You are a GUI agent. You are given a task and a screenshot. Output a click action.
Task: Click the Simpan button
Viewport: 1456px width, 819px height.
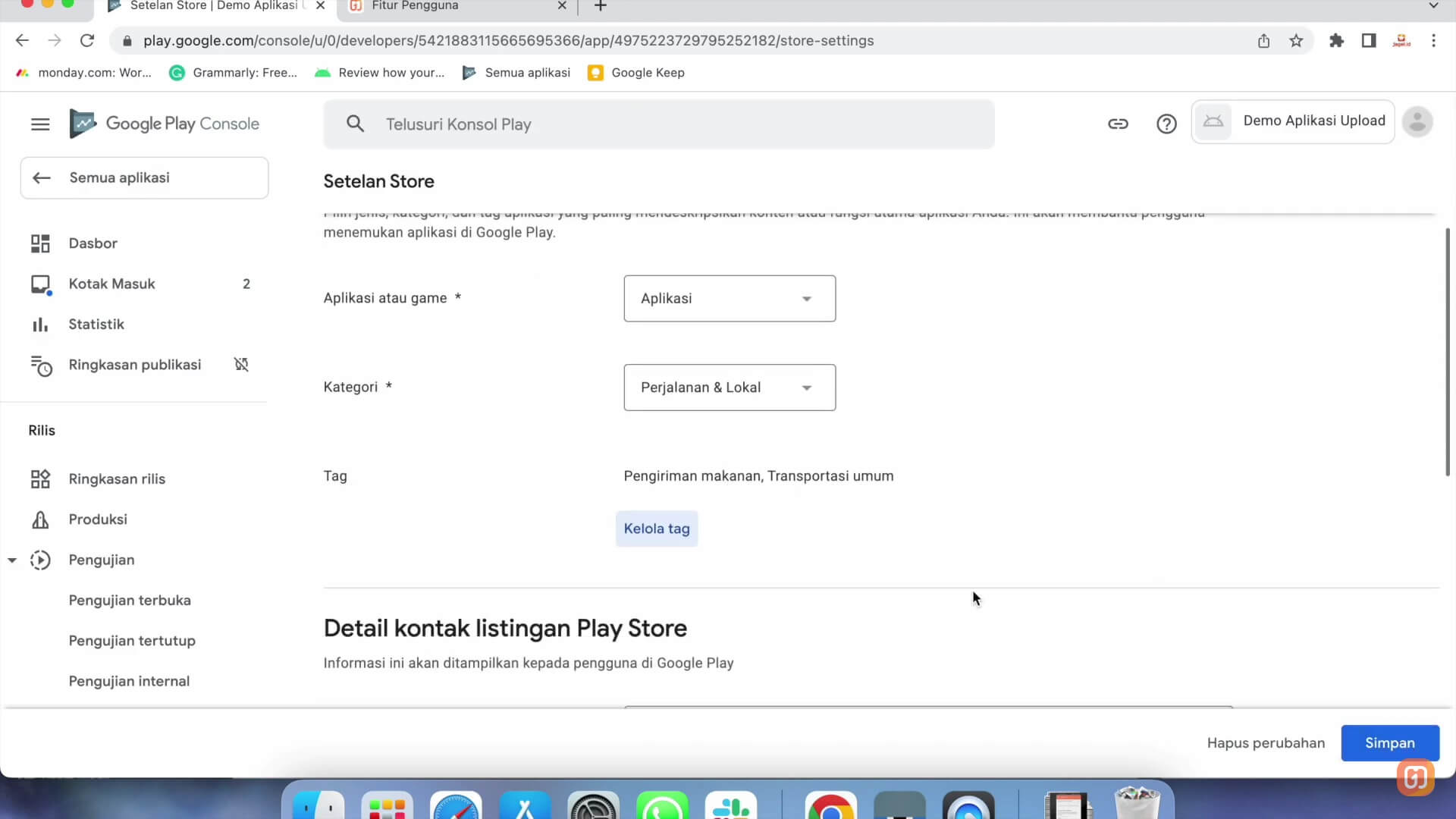pos(1390,742)
